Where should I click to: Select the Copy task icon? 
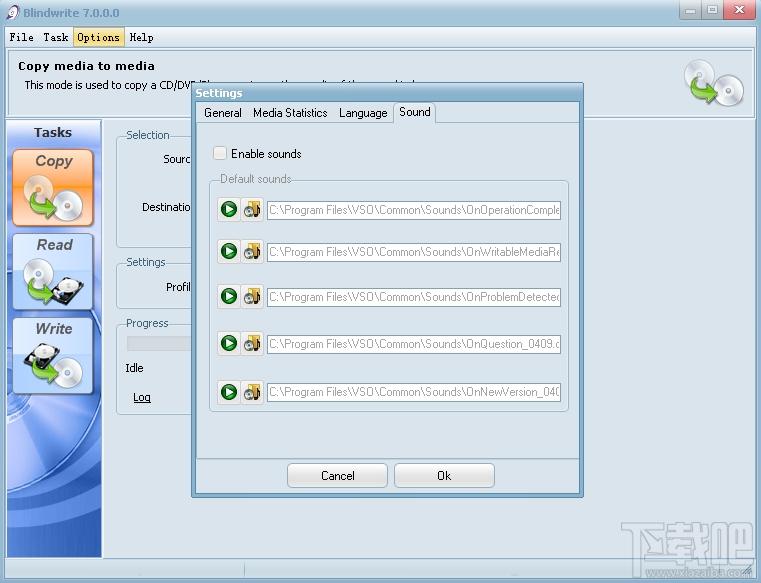coord(53,188)
